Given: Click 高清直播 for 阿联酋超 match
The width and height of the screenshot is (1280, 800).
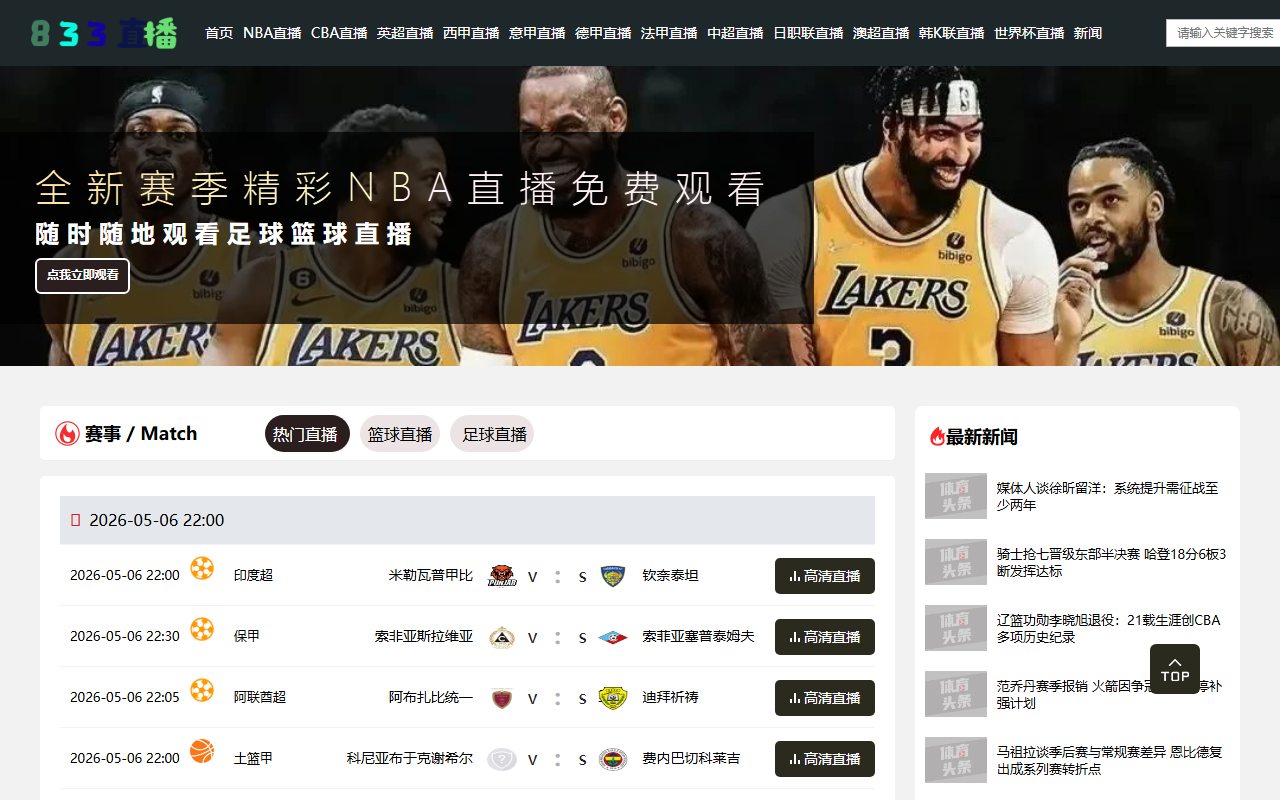Looking at the screenshot, I should (x=825, y=698).
